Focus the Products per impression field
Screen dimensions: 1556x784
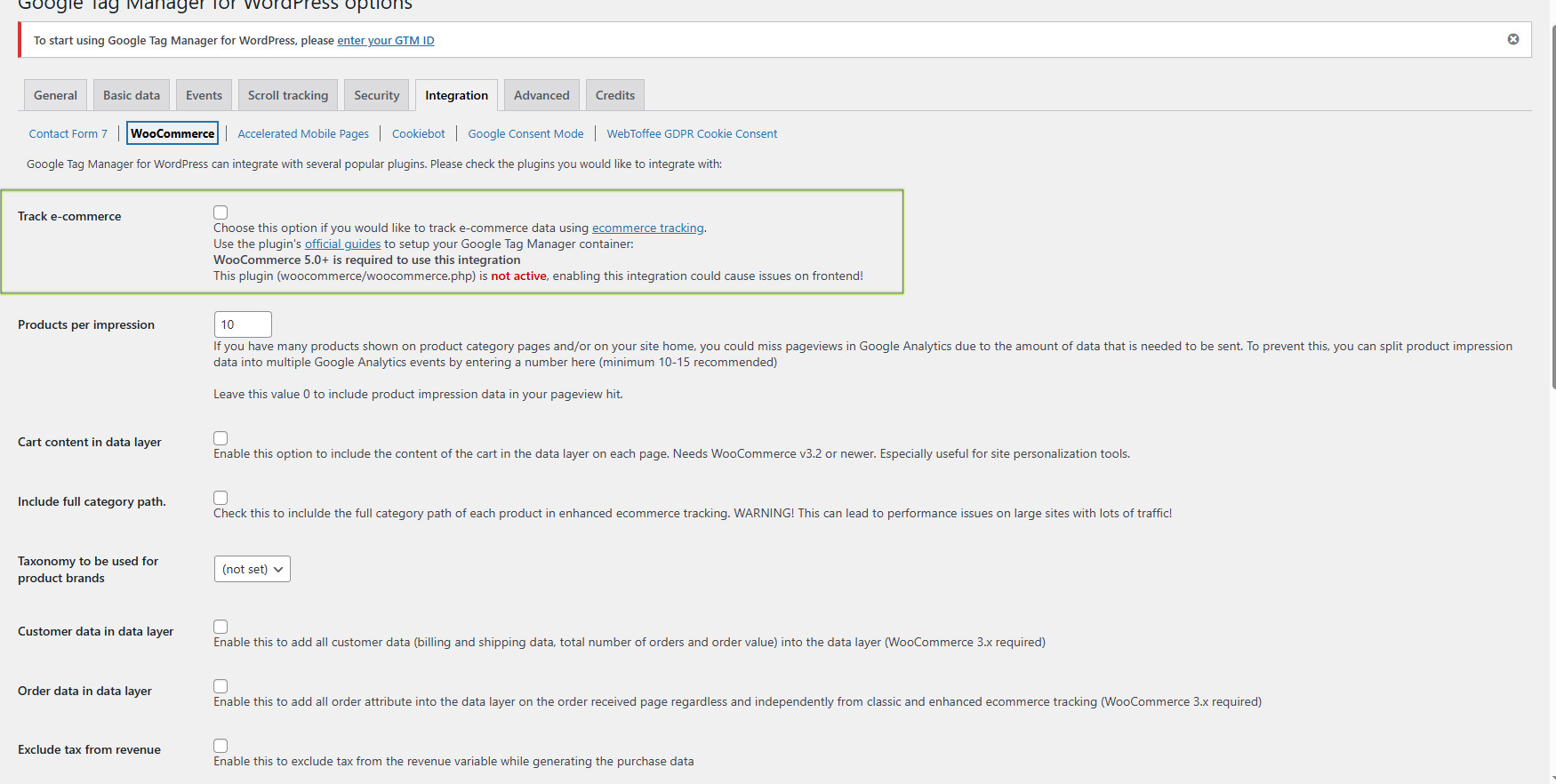click(243, 324)
